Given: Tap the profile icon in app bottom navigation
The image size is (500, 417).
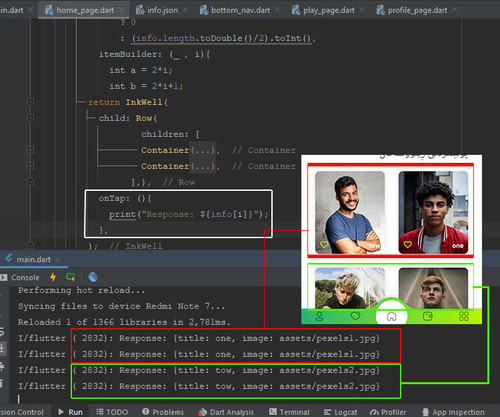Looking at the screenshot, I should 319,316.
